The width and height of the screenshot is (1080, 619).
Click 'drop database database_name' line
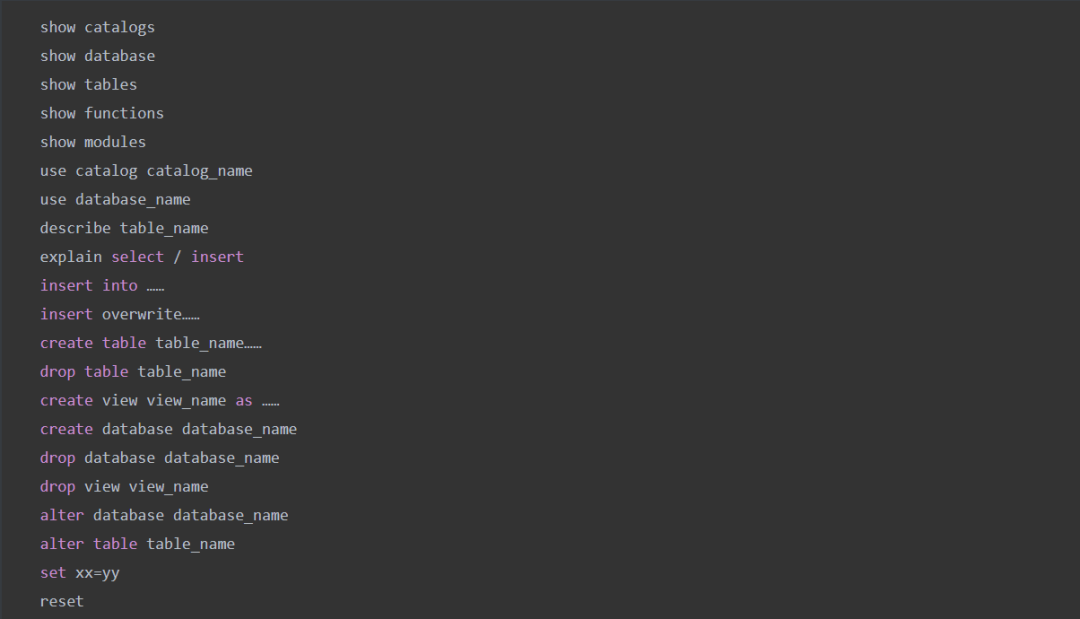point(160,458)
